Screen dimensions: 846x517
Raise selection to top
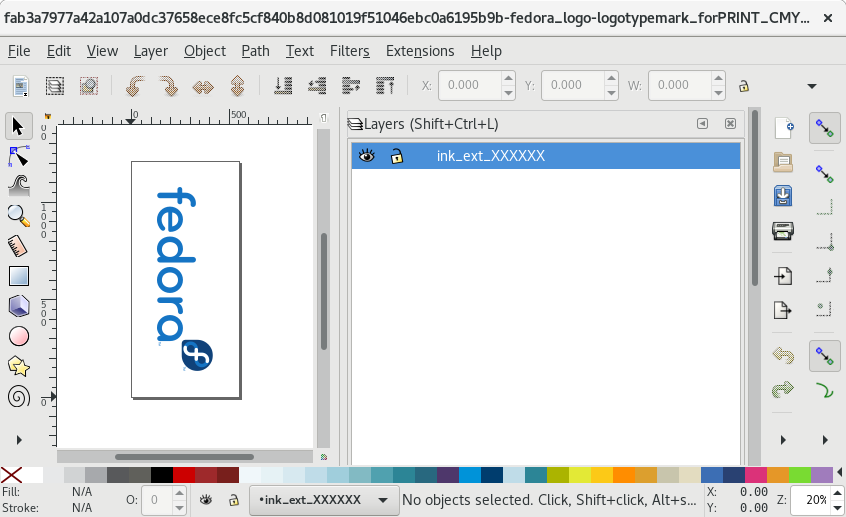pyautogui.click(x=385, y=86)
